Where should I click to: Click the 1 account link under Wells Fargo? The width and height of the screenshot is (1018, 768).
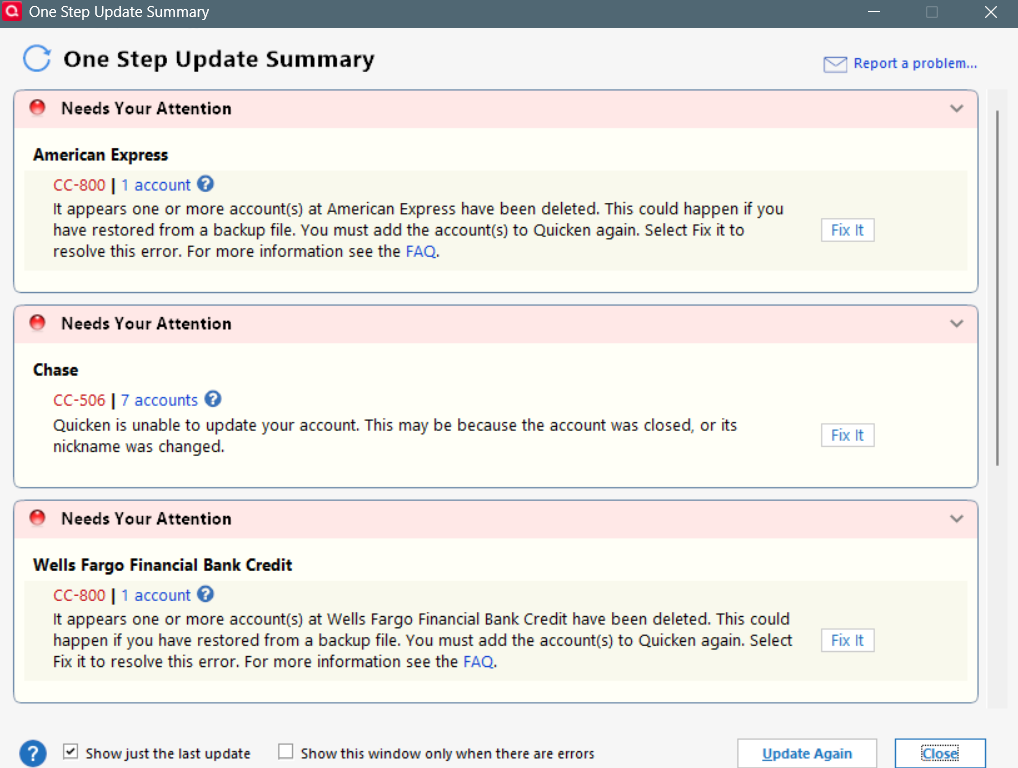point(156,595)
